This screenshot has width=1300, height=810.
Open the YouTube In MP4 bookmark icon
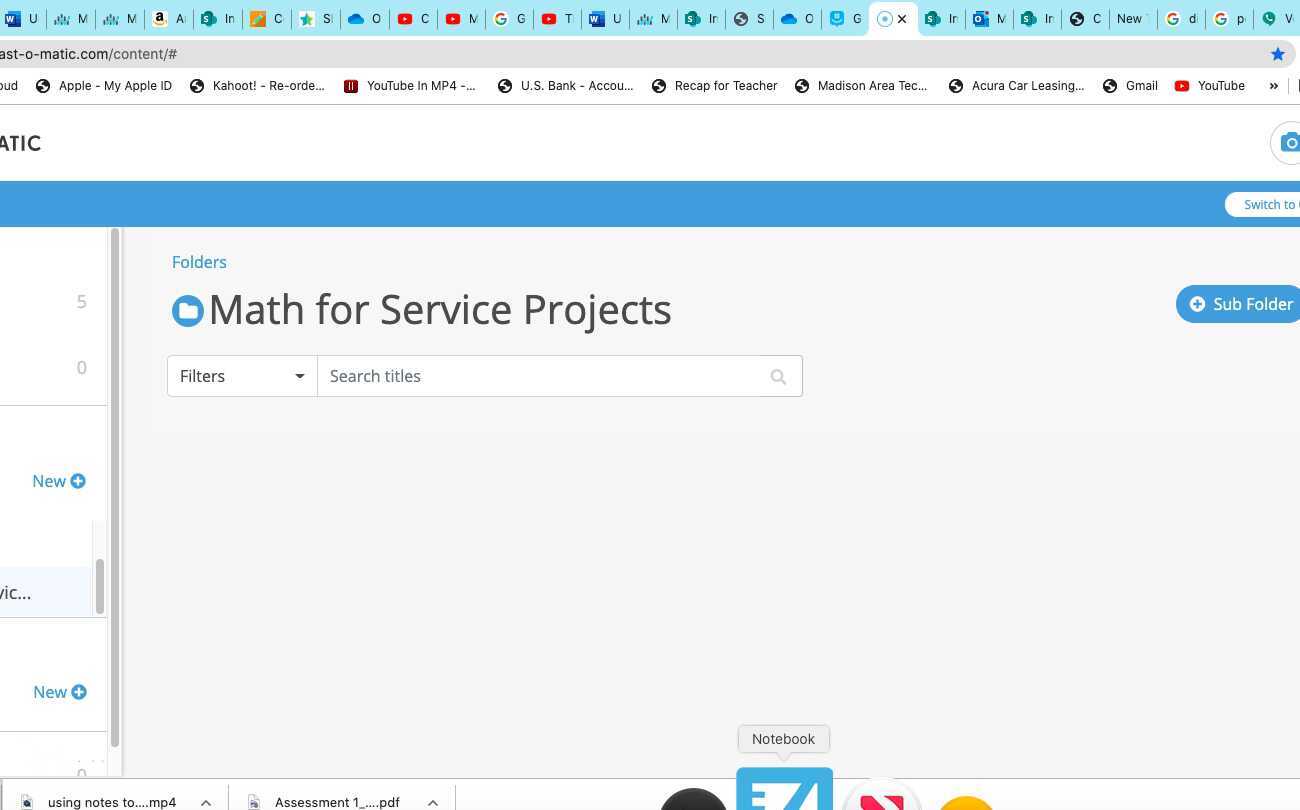click(351, 86)
